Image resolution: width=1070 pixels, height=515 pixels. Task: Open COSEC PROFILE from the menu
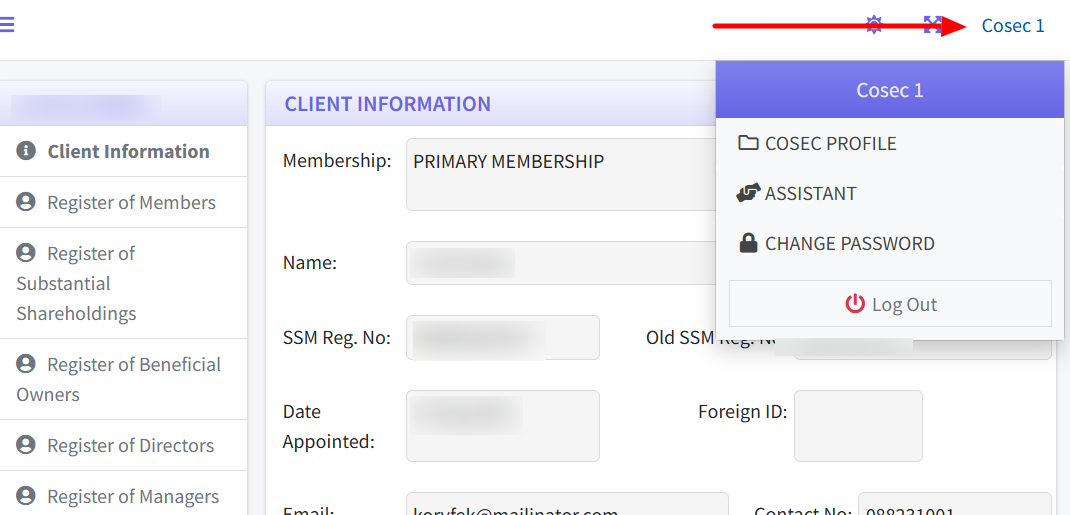point(830,144)
